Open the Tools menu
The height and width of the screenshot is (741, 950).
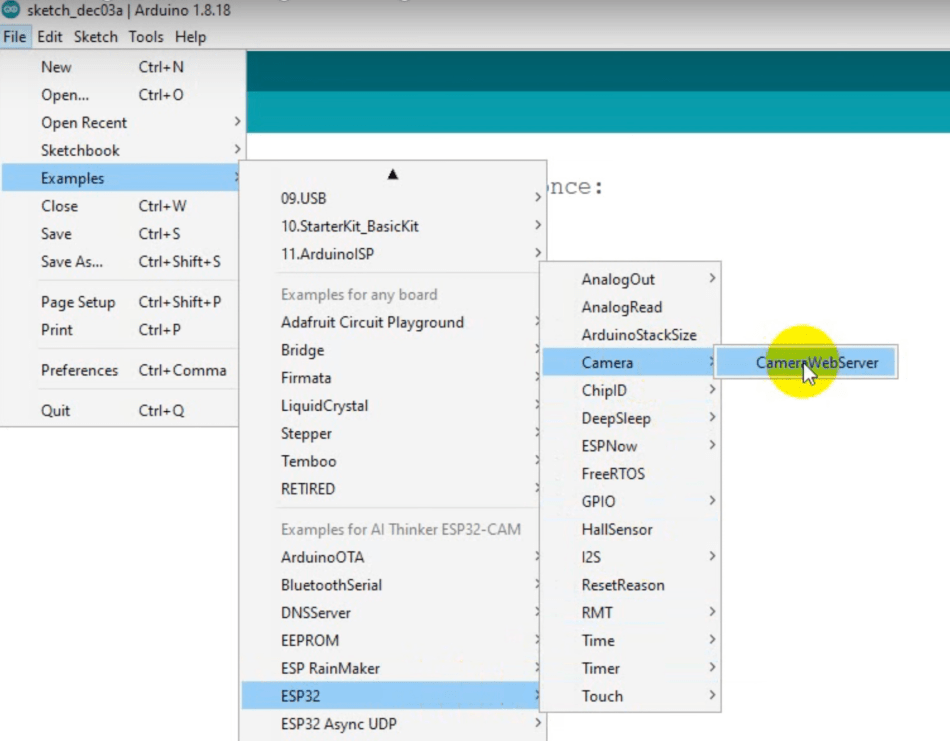click(x=146, y=37)
